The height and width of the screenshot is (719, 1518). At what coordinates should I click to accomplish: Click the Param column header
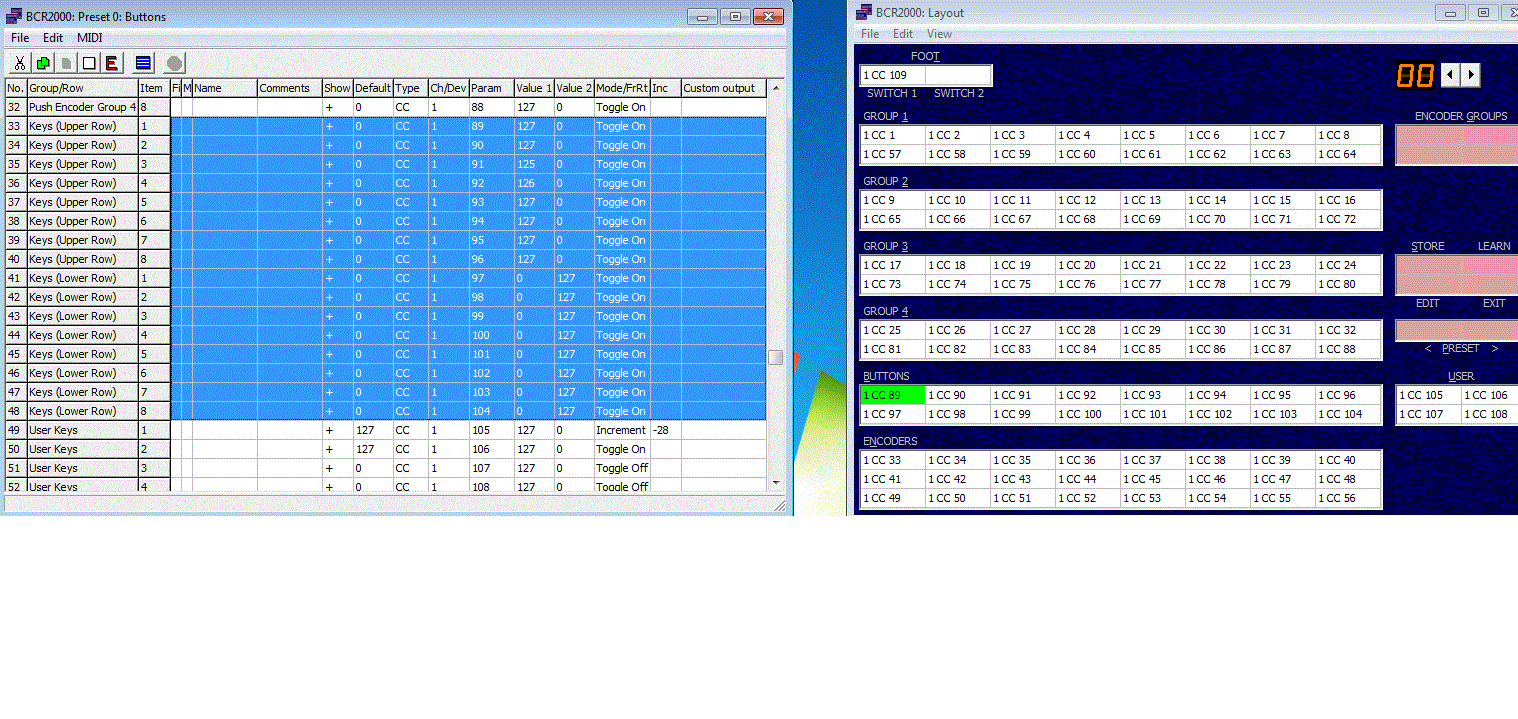point(491,88)
